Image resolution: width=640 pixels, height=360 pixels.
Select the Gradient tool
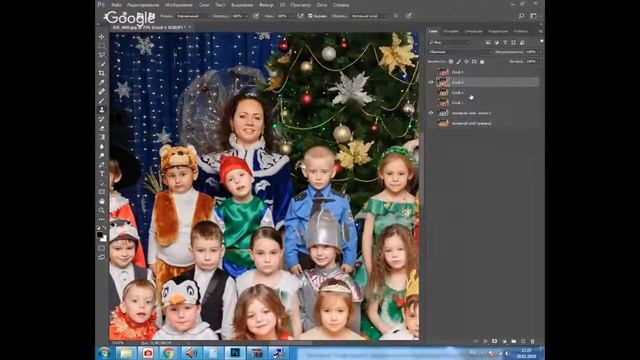(x=101, y=137)
